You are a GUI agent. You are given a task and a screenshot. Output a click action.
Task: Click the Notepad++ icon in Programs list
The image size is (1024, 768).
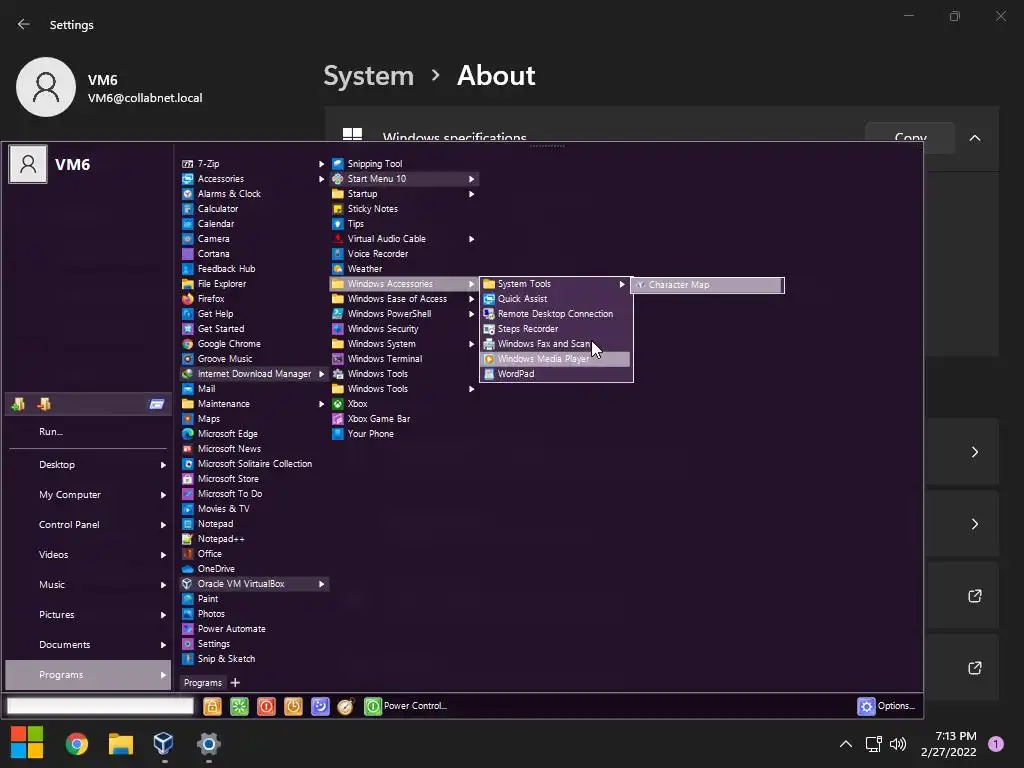tap(187, 539)
